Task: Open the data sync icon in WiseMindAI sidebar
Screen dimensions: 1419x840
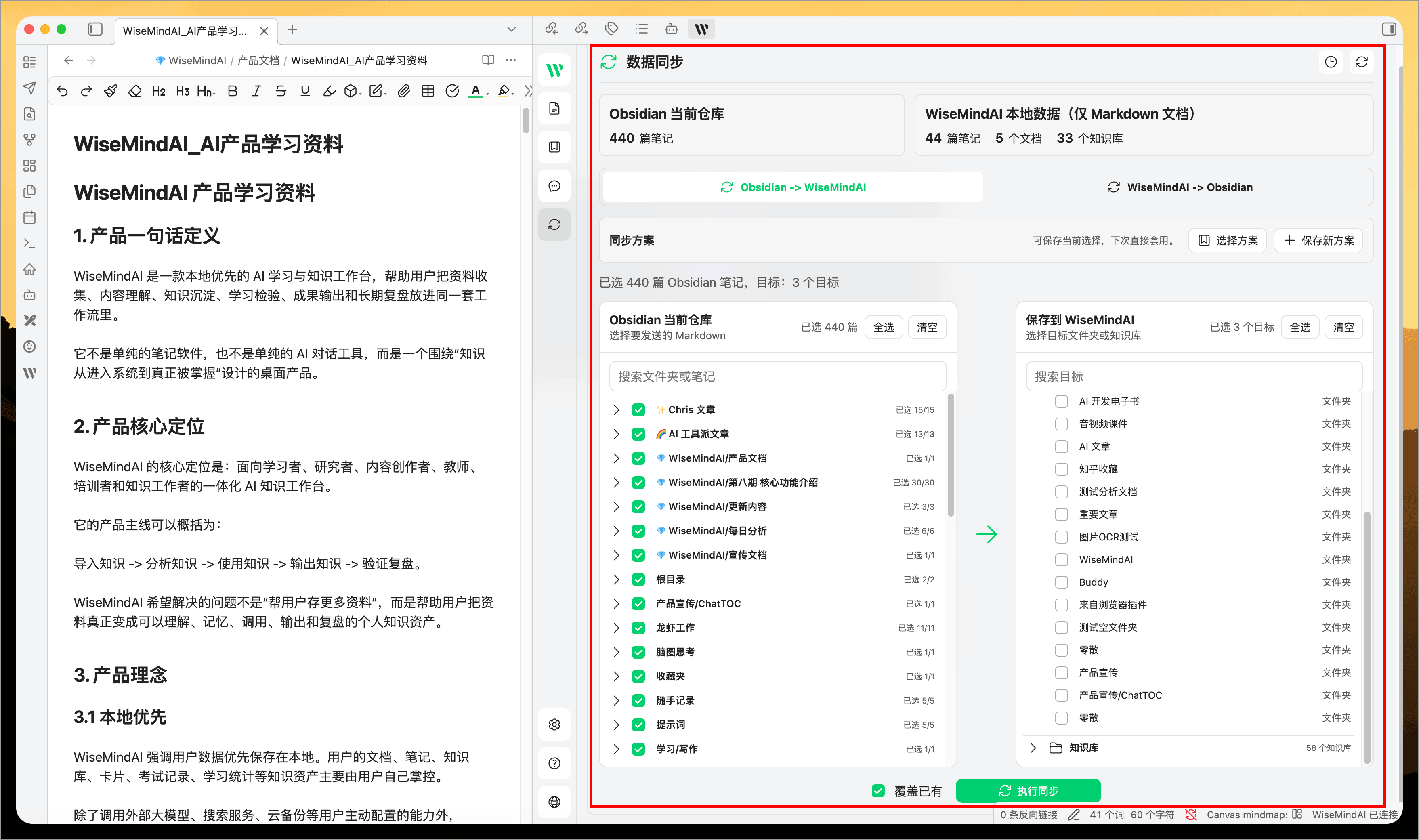Action: (554, 225)
